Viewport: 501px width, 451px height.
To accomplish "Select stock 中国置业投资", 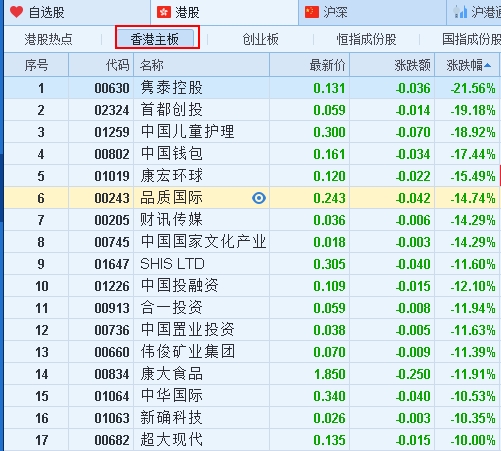I will (187, 330).
